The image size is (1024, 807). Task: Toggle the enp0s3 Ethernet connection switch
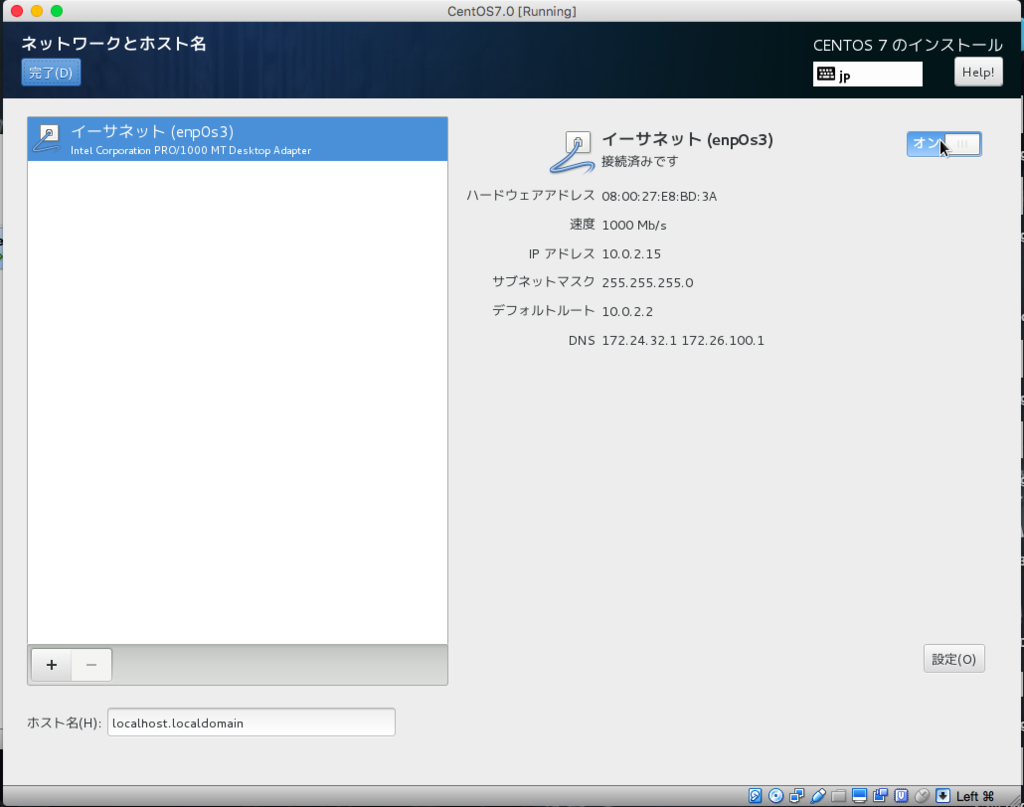pyautogui.click(x=944, y=144)
